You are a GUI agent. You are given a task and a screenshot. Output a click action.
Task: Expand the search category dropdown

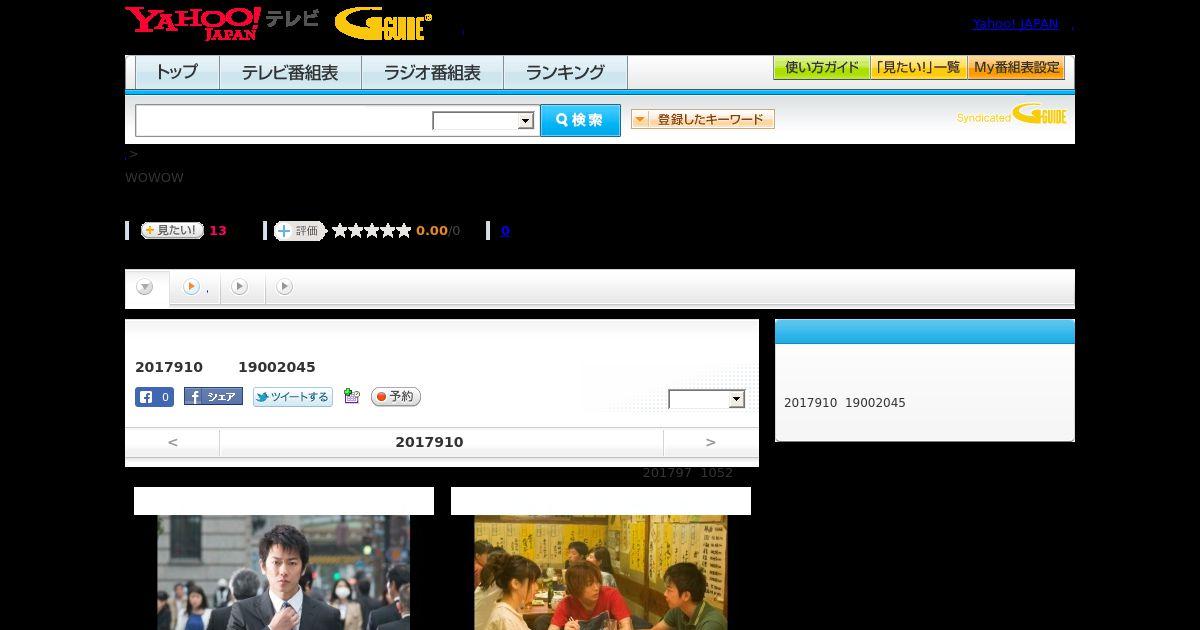click(483, 121)
